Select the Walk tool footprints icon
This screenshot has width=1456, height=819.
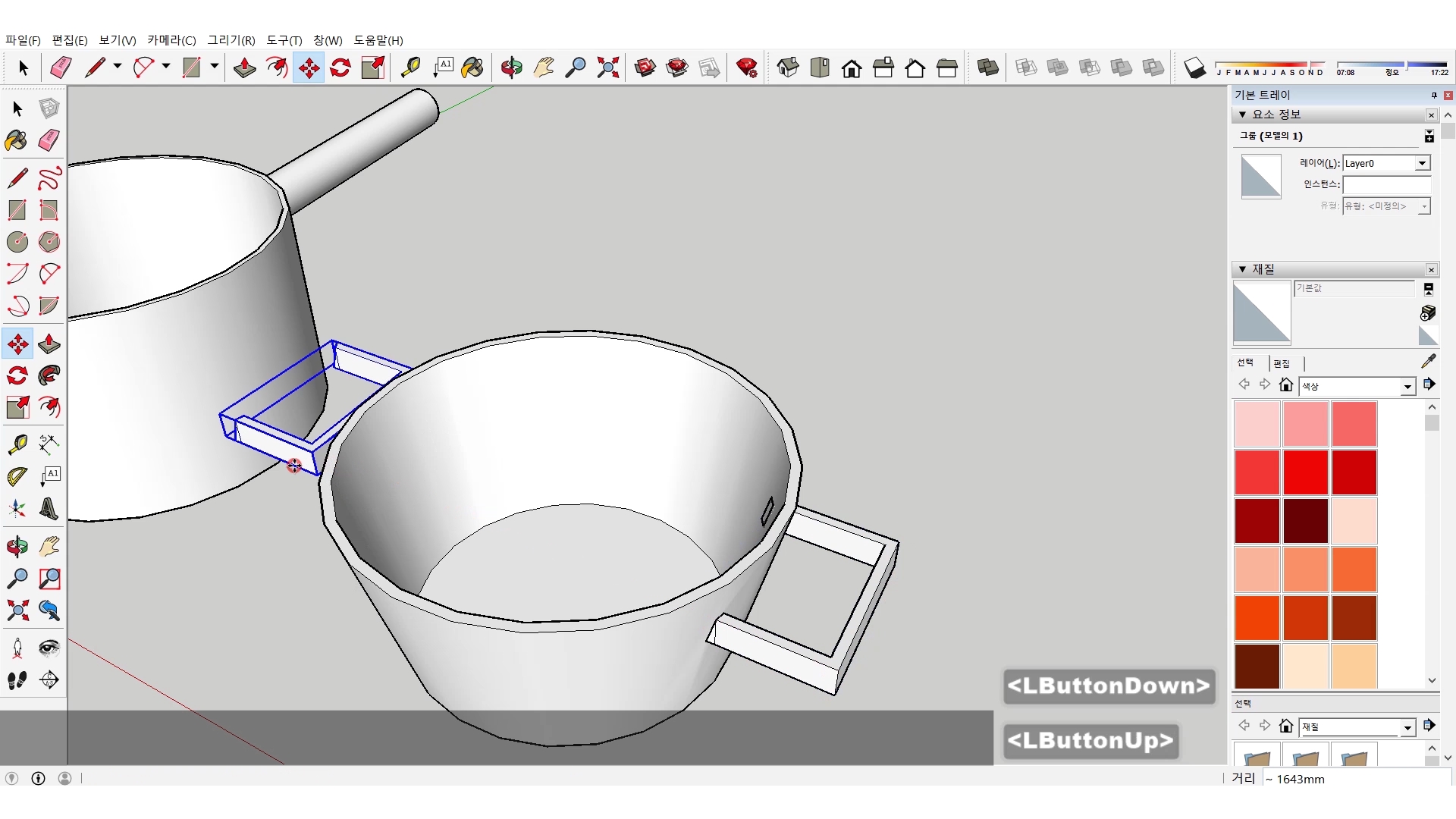[17, 680]
